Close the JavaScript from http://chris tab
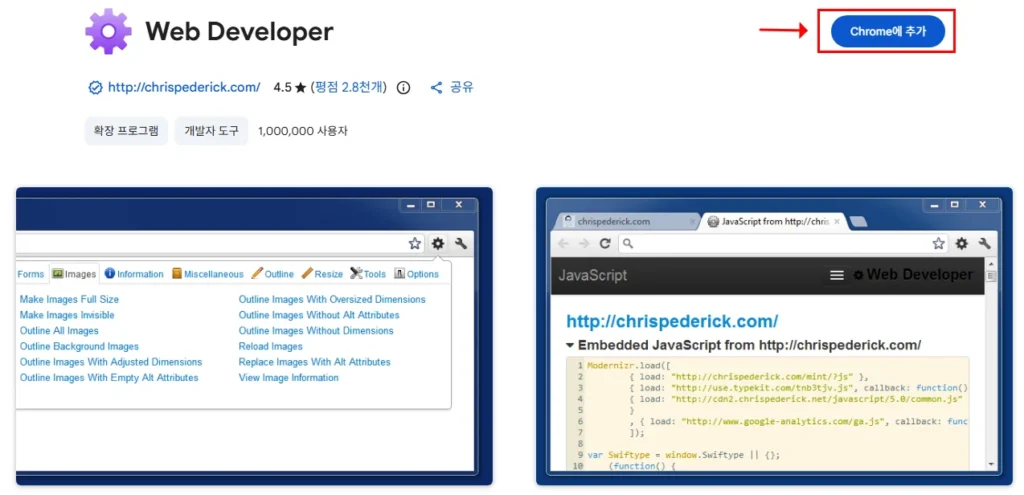The image size is (1024, 495). tap(837, 222)
